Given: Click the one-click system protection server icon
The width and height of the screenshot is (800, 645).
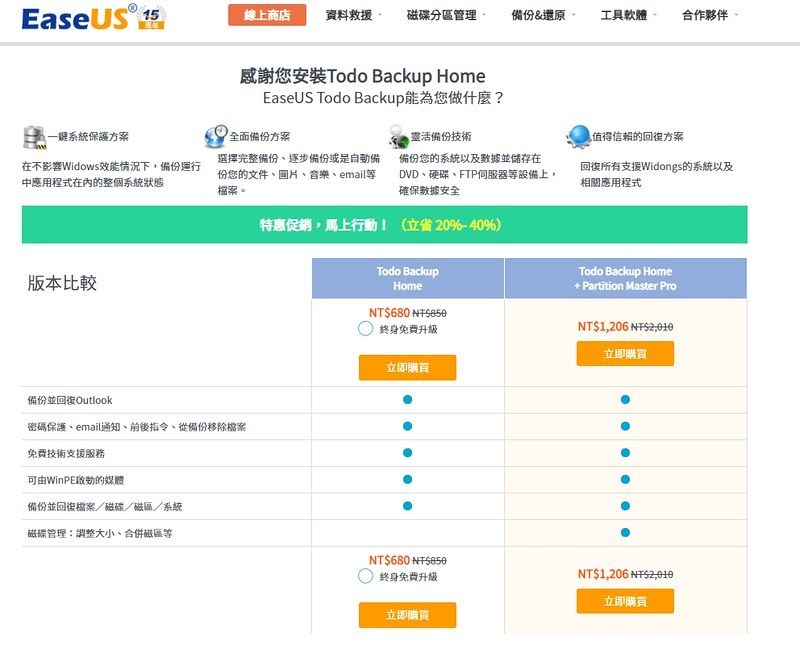Looking at the screenshot, I should 34,137.
